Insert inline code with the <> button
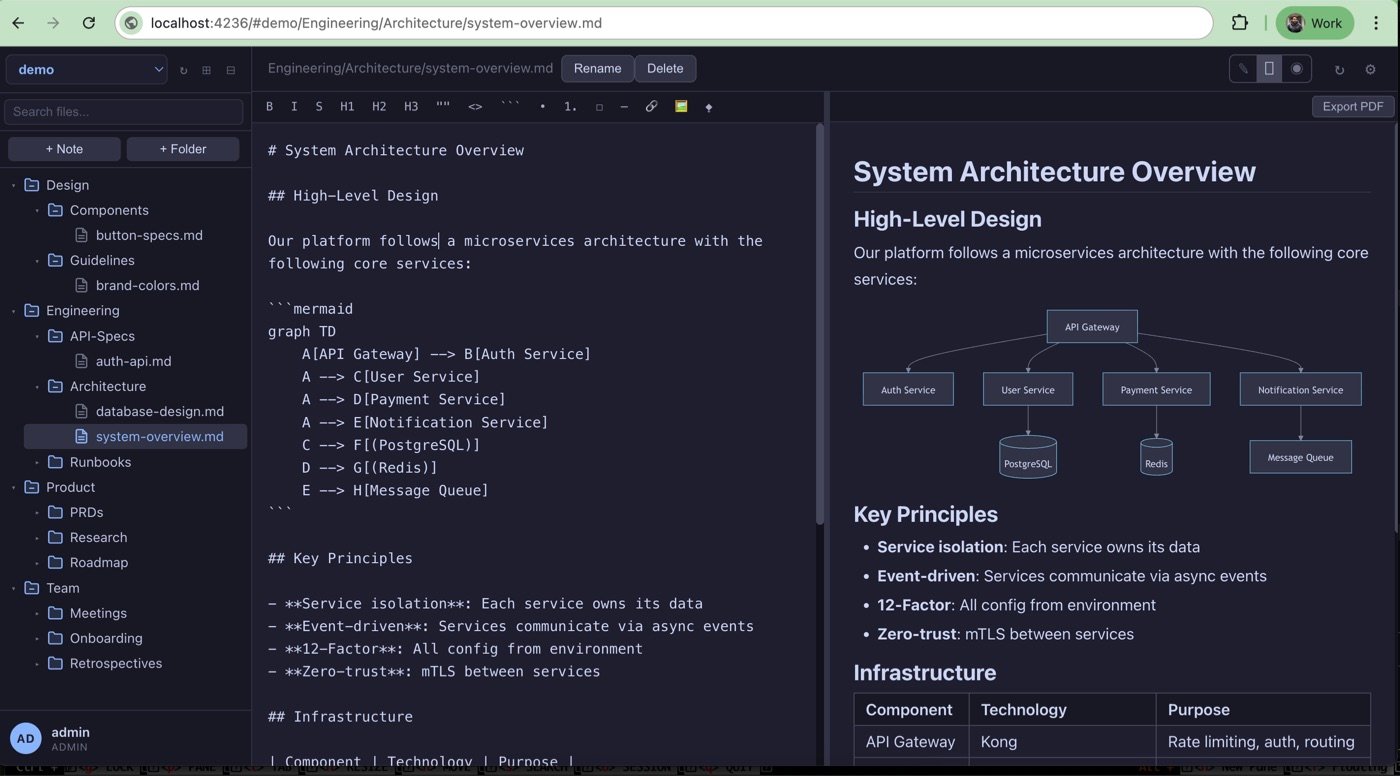 point(475,106)
